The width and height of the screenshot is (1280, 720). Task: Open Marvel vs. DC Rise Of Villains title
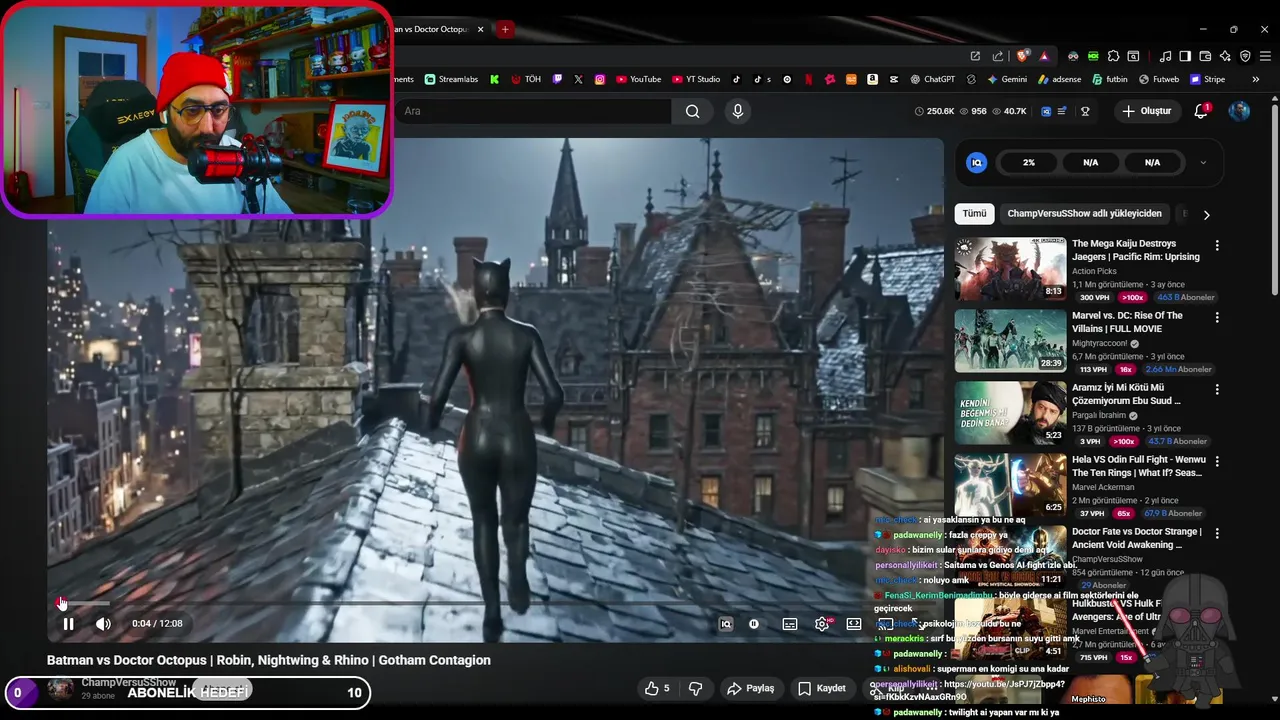[1127, 322]
